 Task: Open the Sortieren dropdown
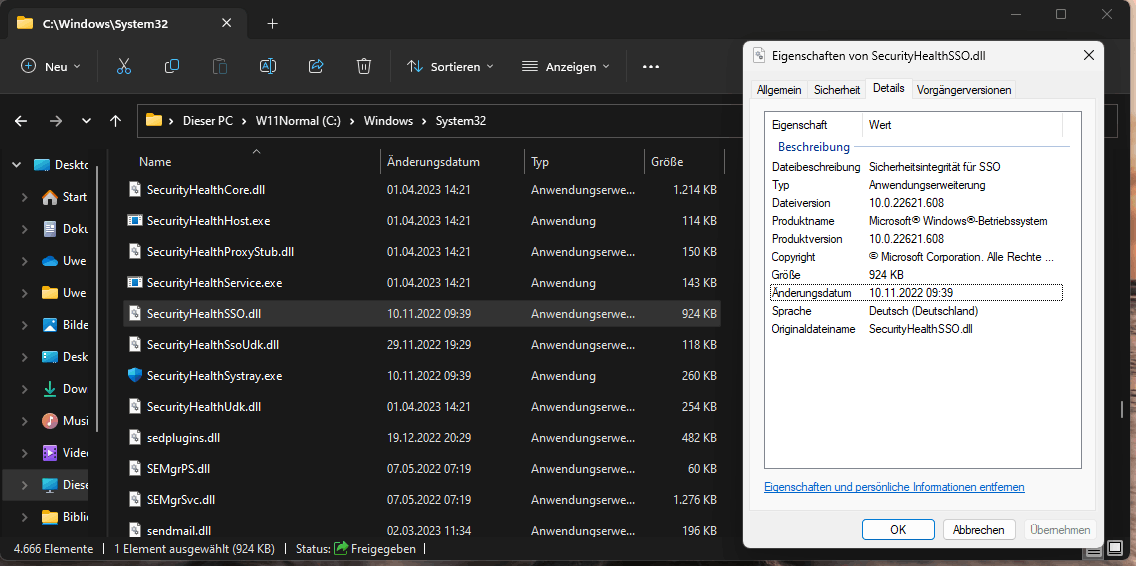click(x=450, y=66)
